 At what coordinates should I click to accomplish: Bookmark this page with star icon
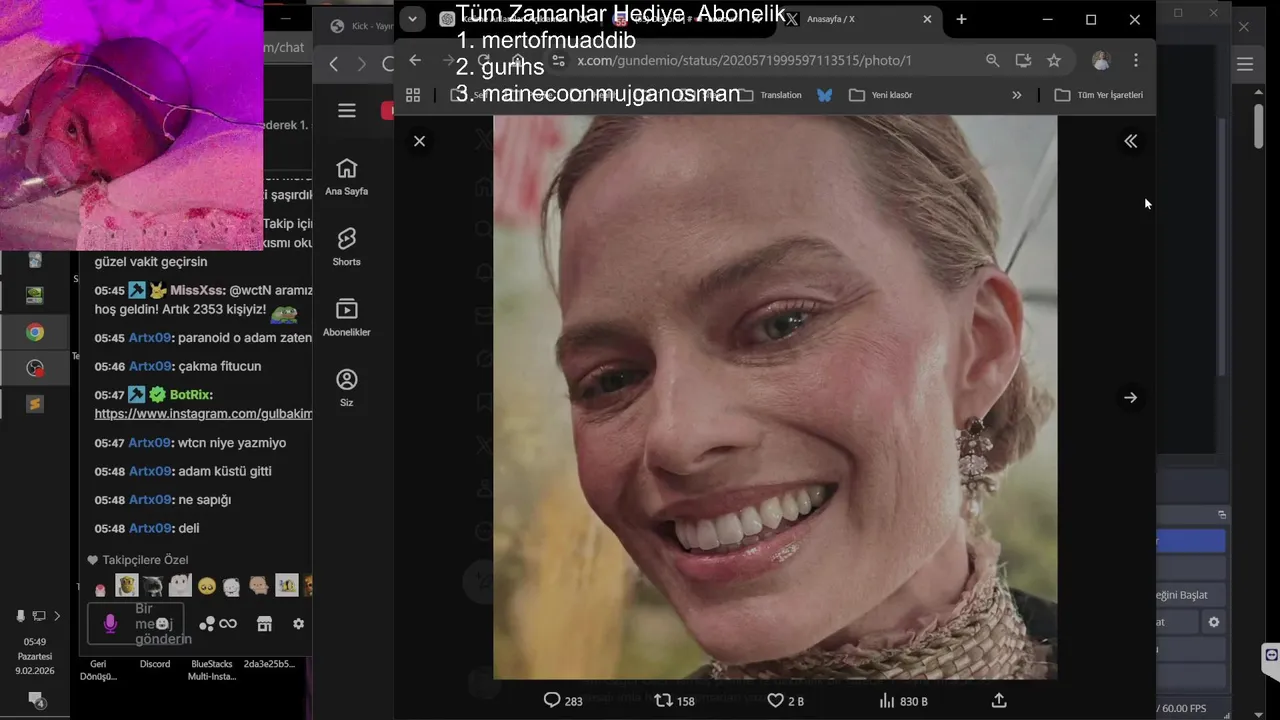pyautogui.click(x=1054, y=60)
